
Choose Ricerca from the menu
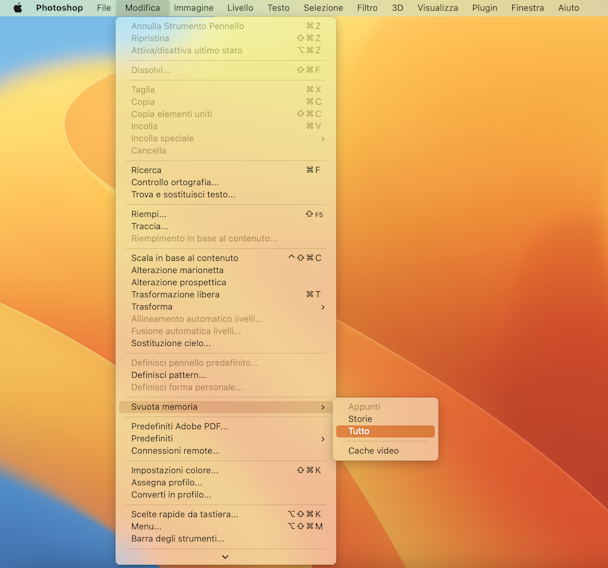[226, 170]
